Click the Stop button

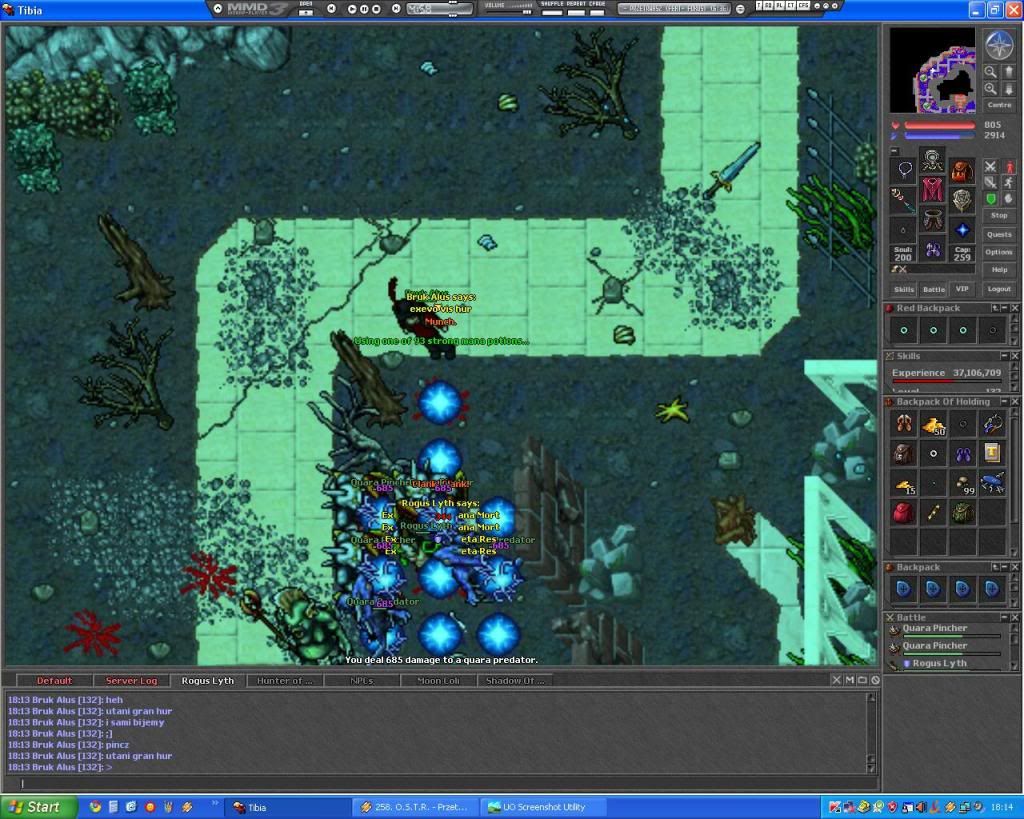(x=999, y=216)
